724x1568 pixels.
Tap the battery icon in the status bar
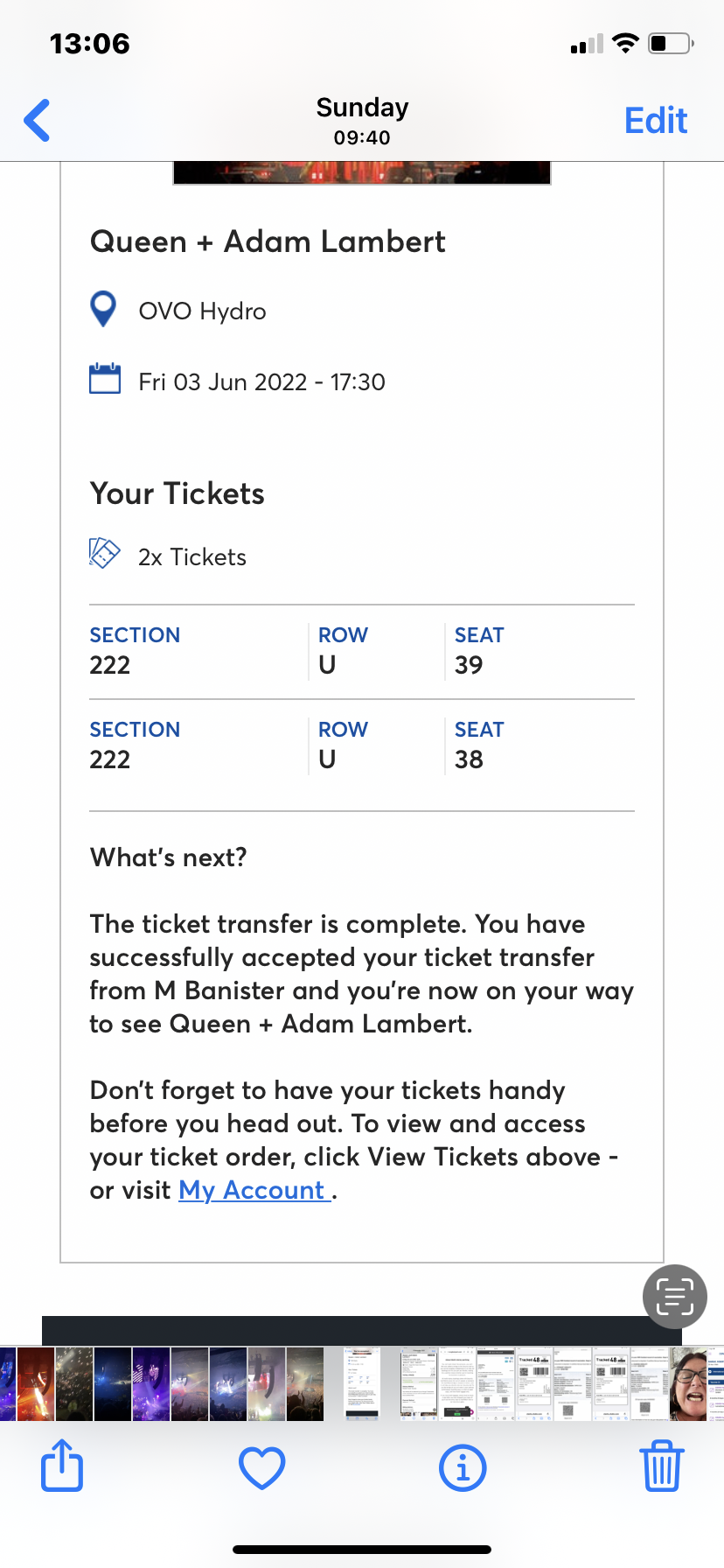pos(671,43)
